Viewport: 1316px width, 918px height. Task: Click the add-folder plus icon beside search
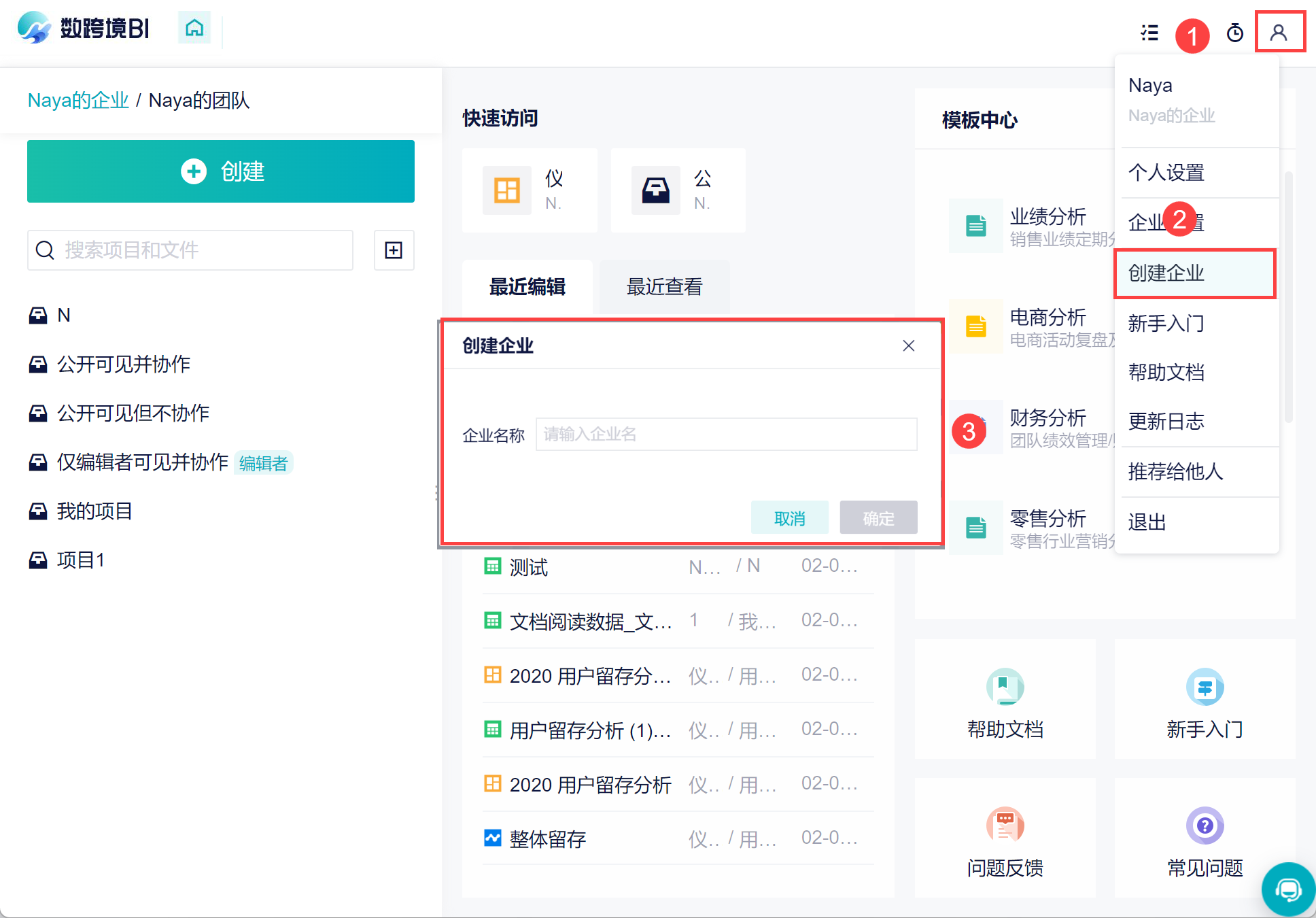coord(394,250)
